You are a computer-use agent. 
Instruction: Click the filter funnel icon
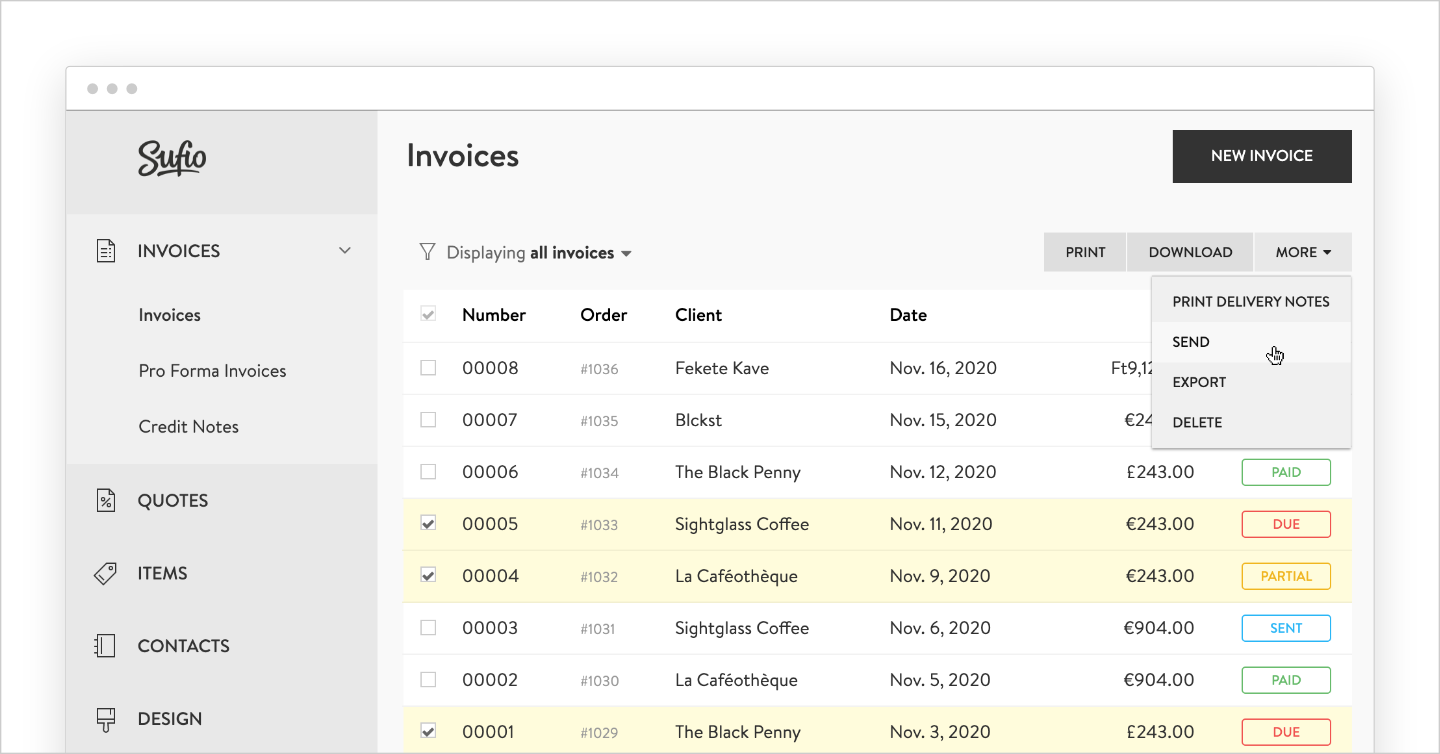coord(427,252)
